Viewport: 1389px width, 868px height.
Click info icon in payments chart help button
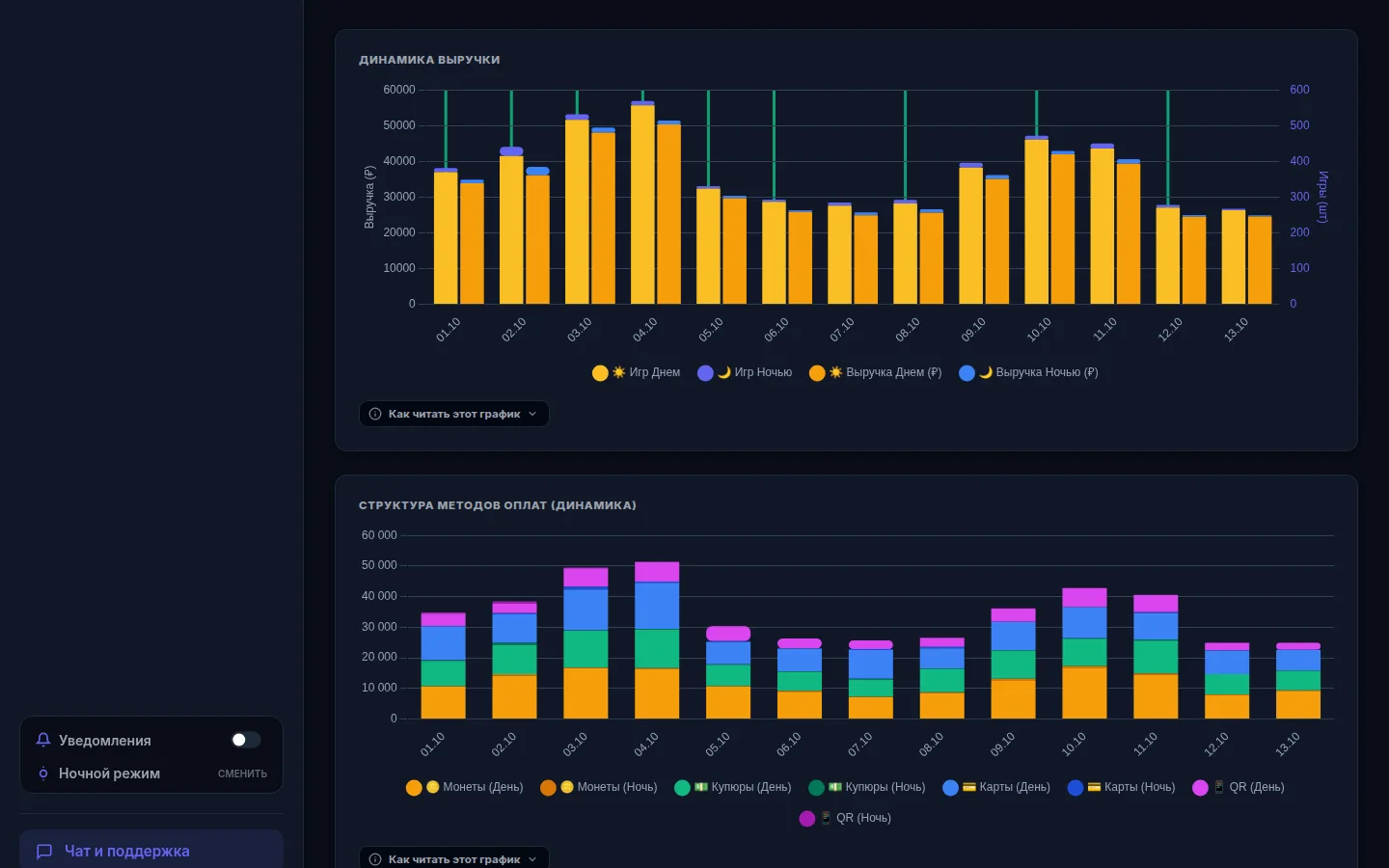(x=375, y=859)
